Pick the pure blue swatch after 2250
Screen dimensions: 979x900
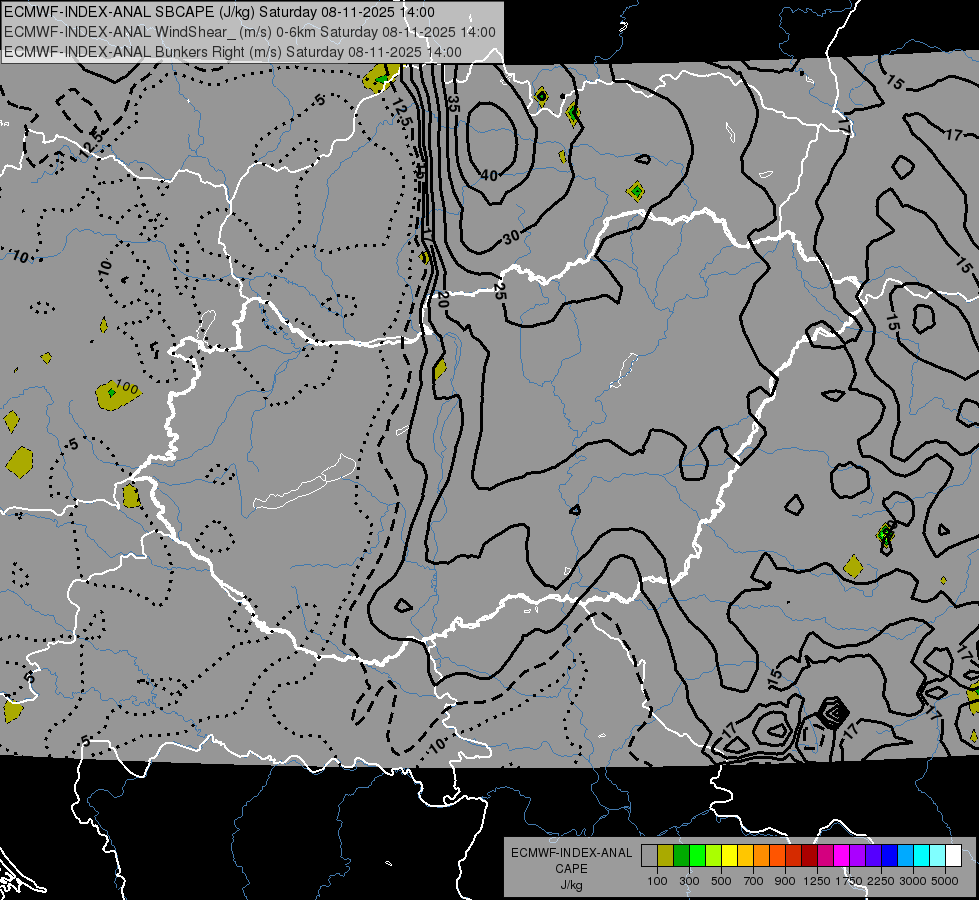tap(890, 855)
